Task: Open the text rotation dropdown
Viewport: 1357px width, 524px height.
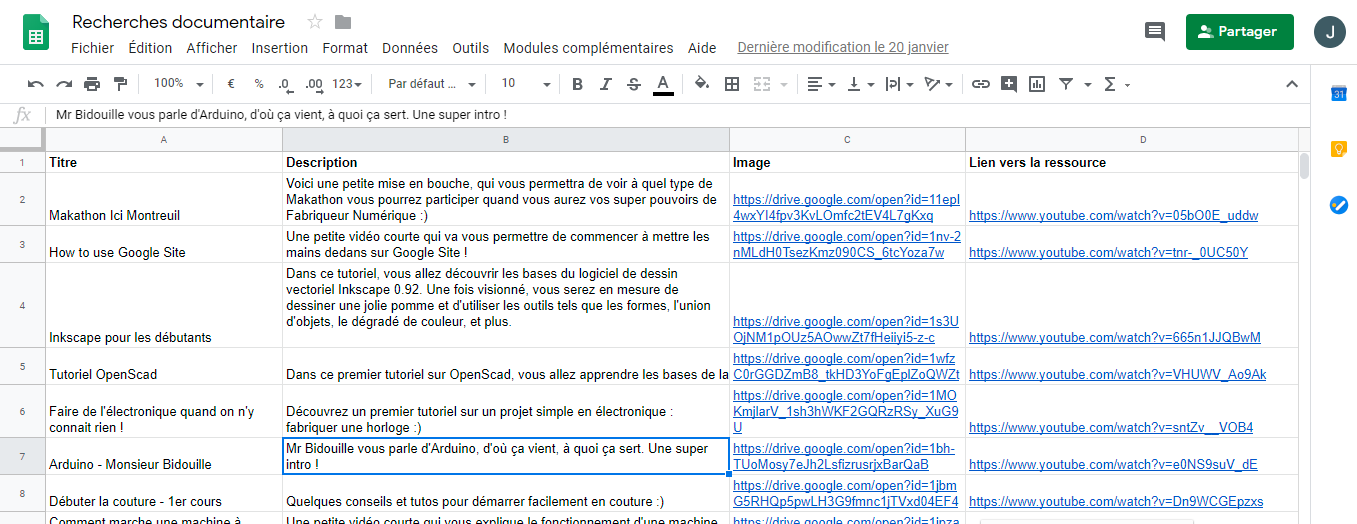Action: click(939, 84)
